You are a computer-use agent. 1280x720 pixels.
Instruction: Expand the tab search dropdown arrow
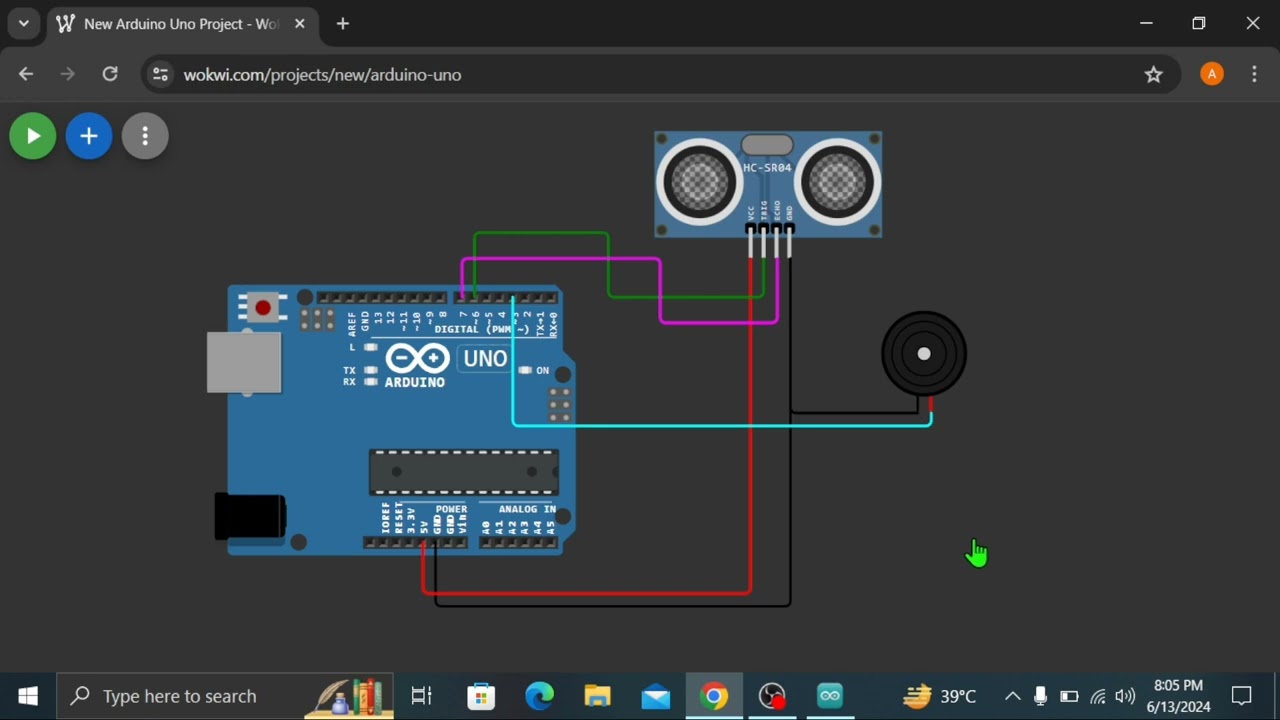23,24
